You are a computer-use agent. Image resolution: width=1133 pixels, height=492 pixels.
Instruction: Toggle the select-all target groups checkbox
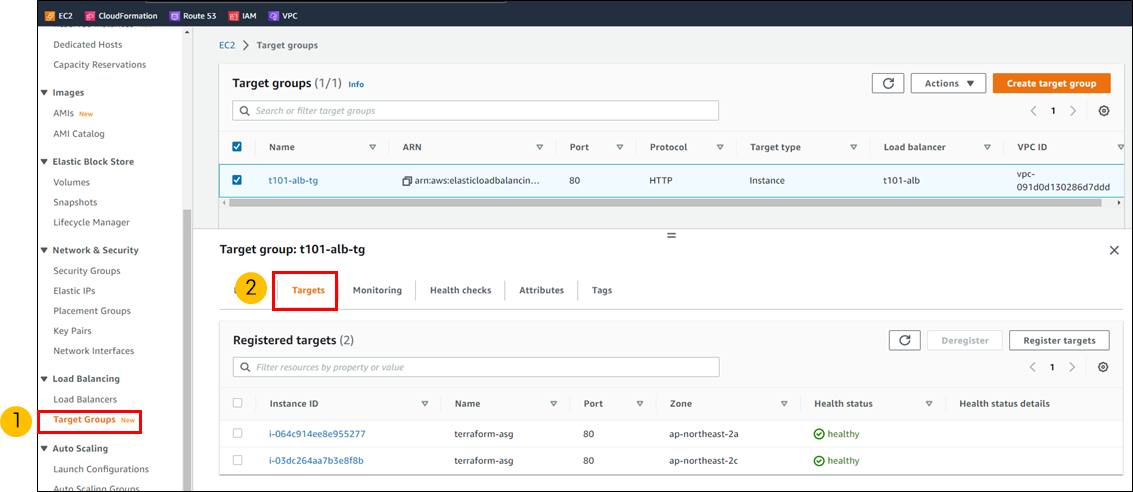[237, 147]
